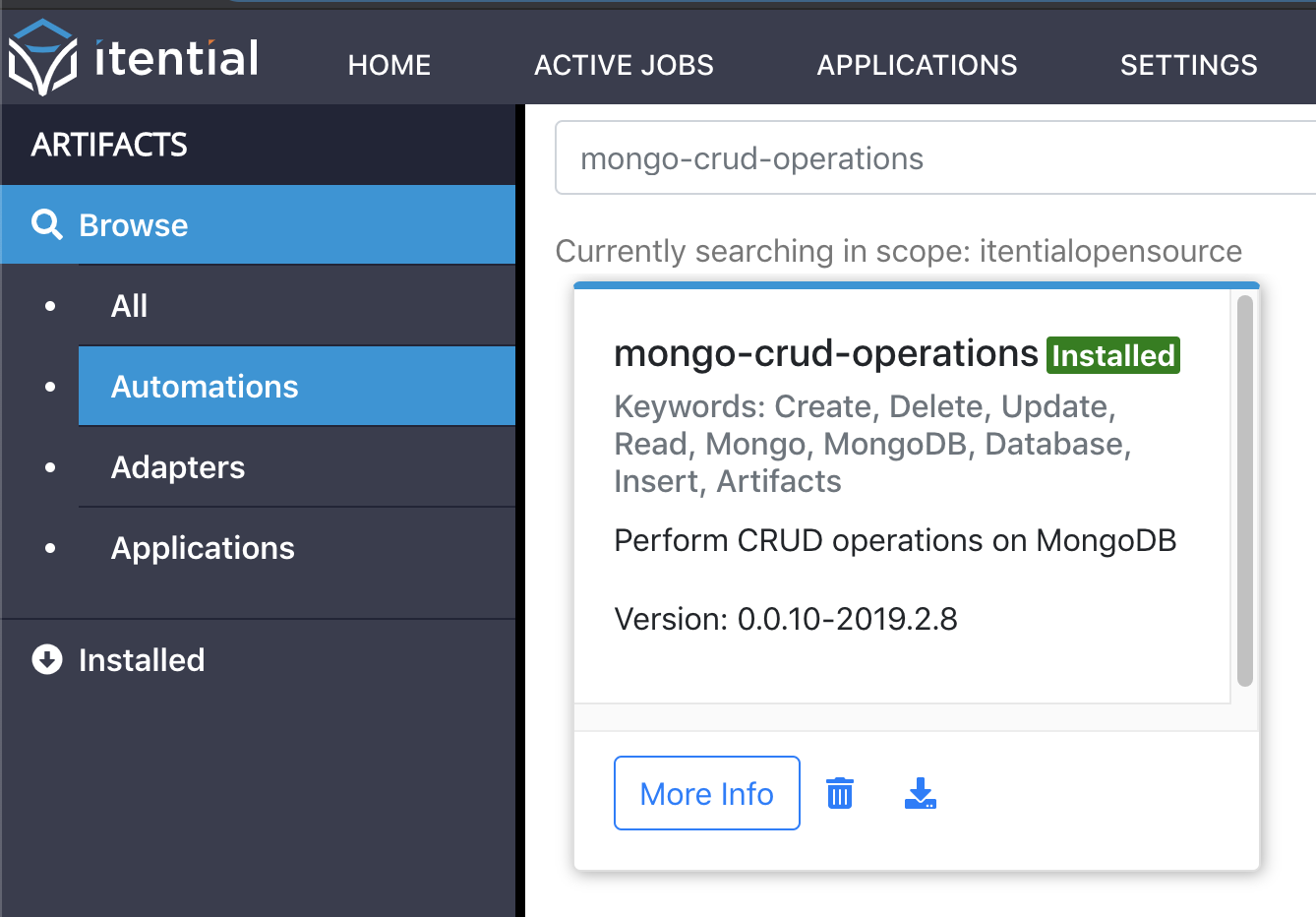Click the mongo-crud-operations card title
1316x917 pixels.
click(x=826, y=353)
